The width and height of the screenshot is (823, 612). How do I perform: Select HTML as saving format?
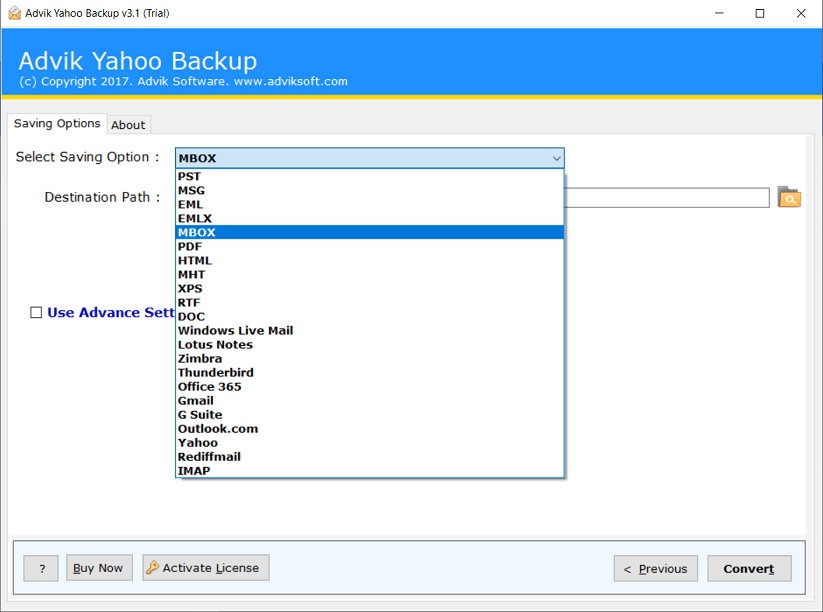[x=370, y=260]
